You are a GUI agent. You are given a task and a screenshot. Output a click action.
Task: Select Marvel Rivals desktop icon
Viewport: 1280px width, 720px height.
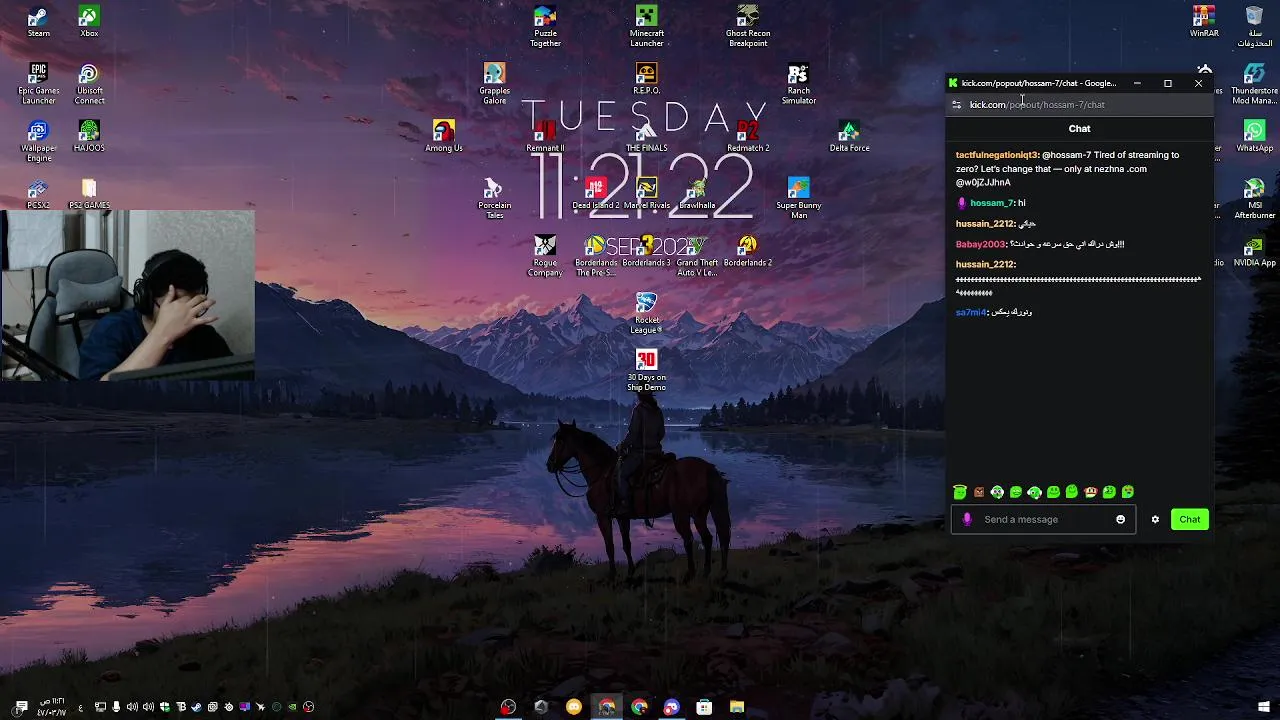pyautogui.click(x=646, y=194)
